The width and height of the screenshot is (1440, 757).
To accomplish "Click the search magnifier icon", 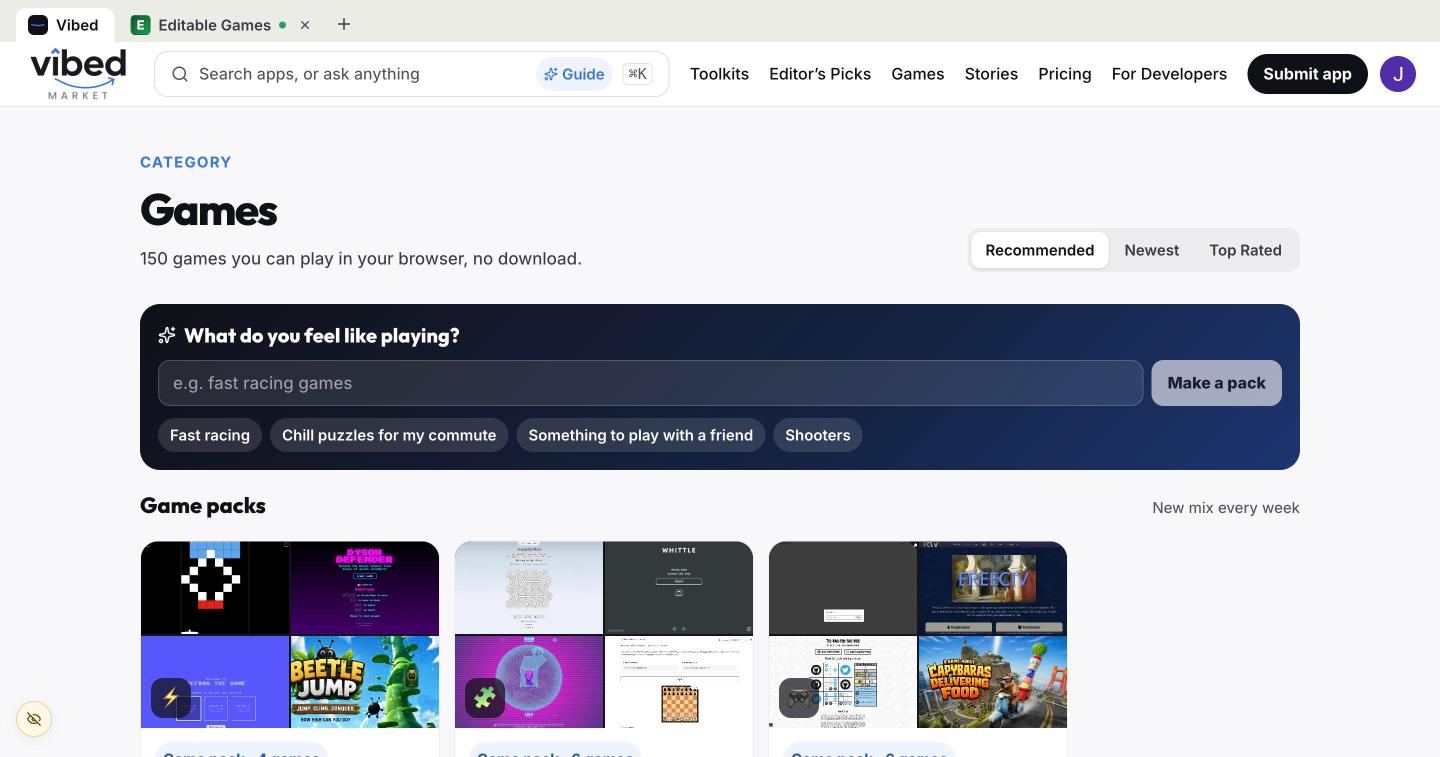I will coord(180,74).
